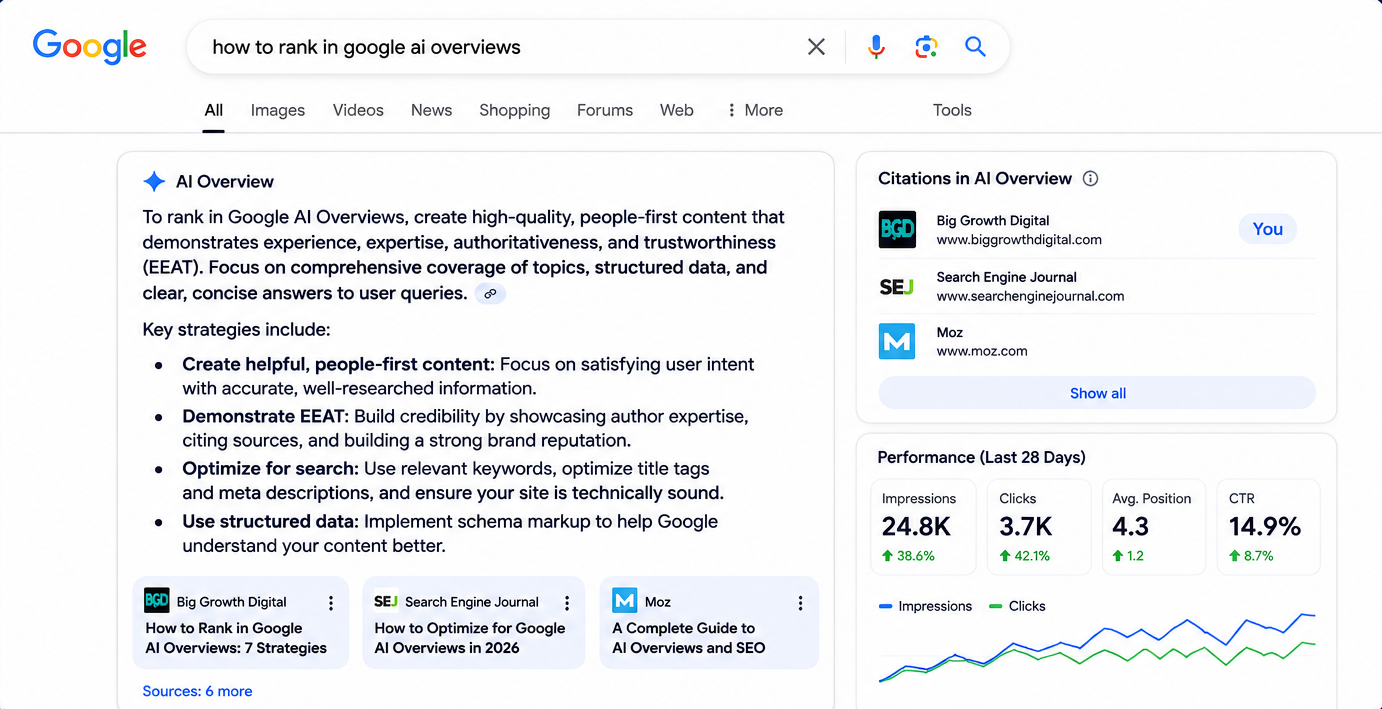Open How to Optimize for Google AI Overviews article
This screenshot has height=709, width=1382.
click(x=470, y=638)
